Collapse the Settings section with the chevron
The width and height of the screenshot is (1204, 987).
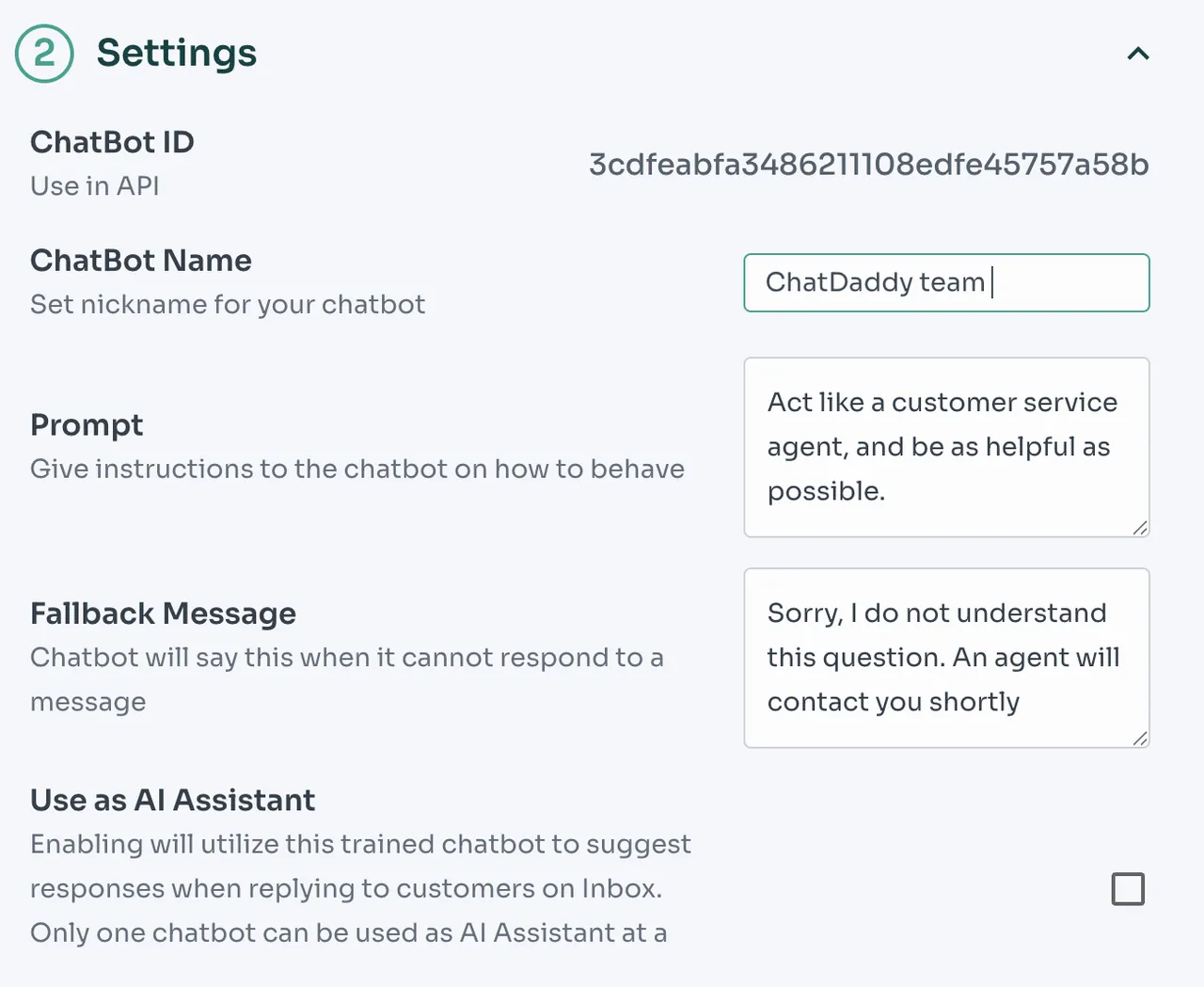point(1138,54)
